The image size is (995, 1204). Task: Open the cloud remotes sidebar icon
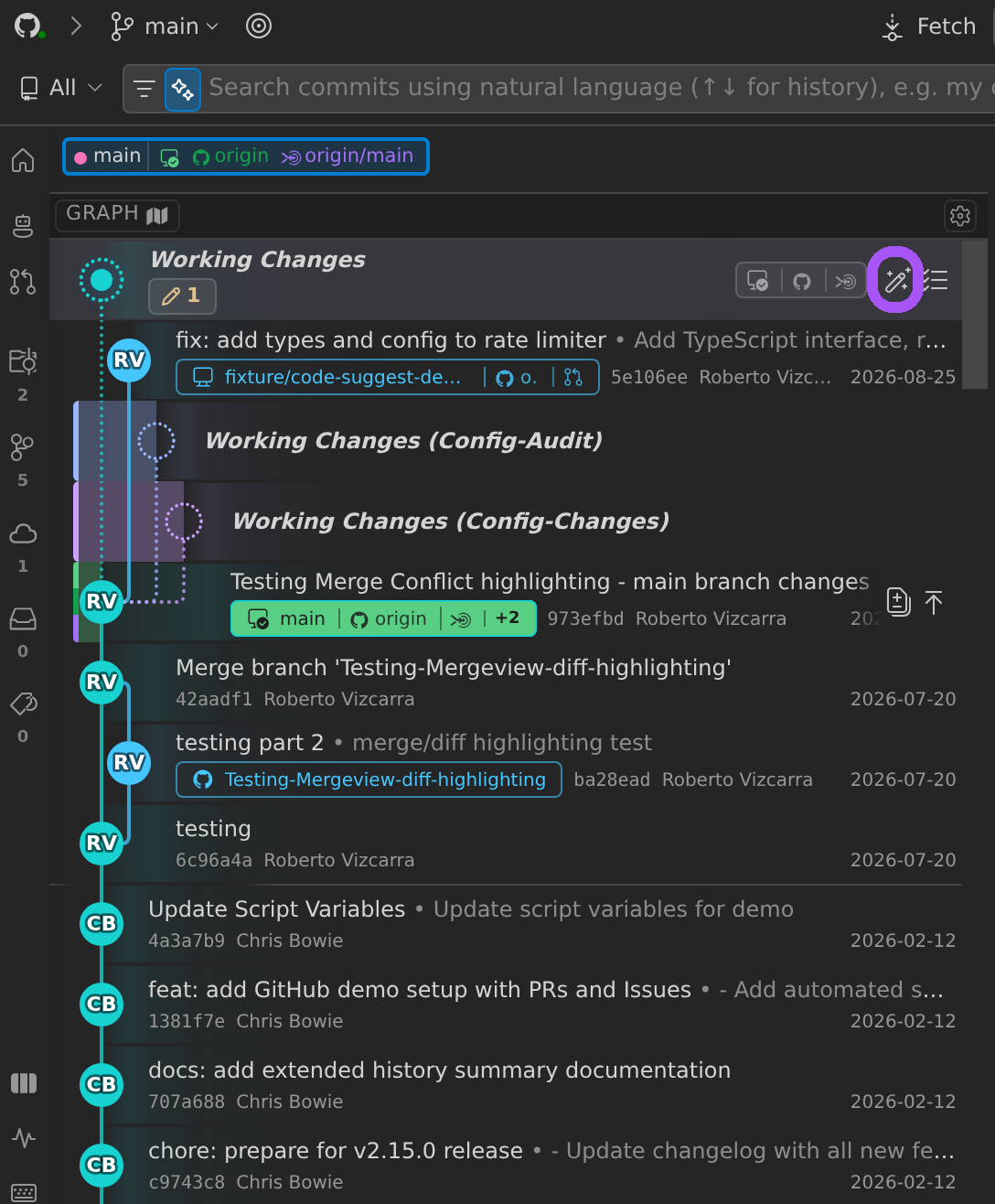pos(23,532)
